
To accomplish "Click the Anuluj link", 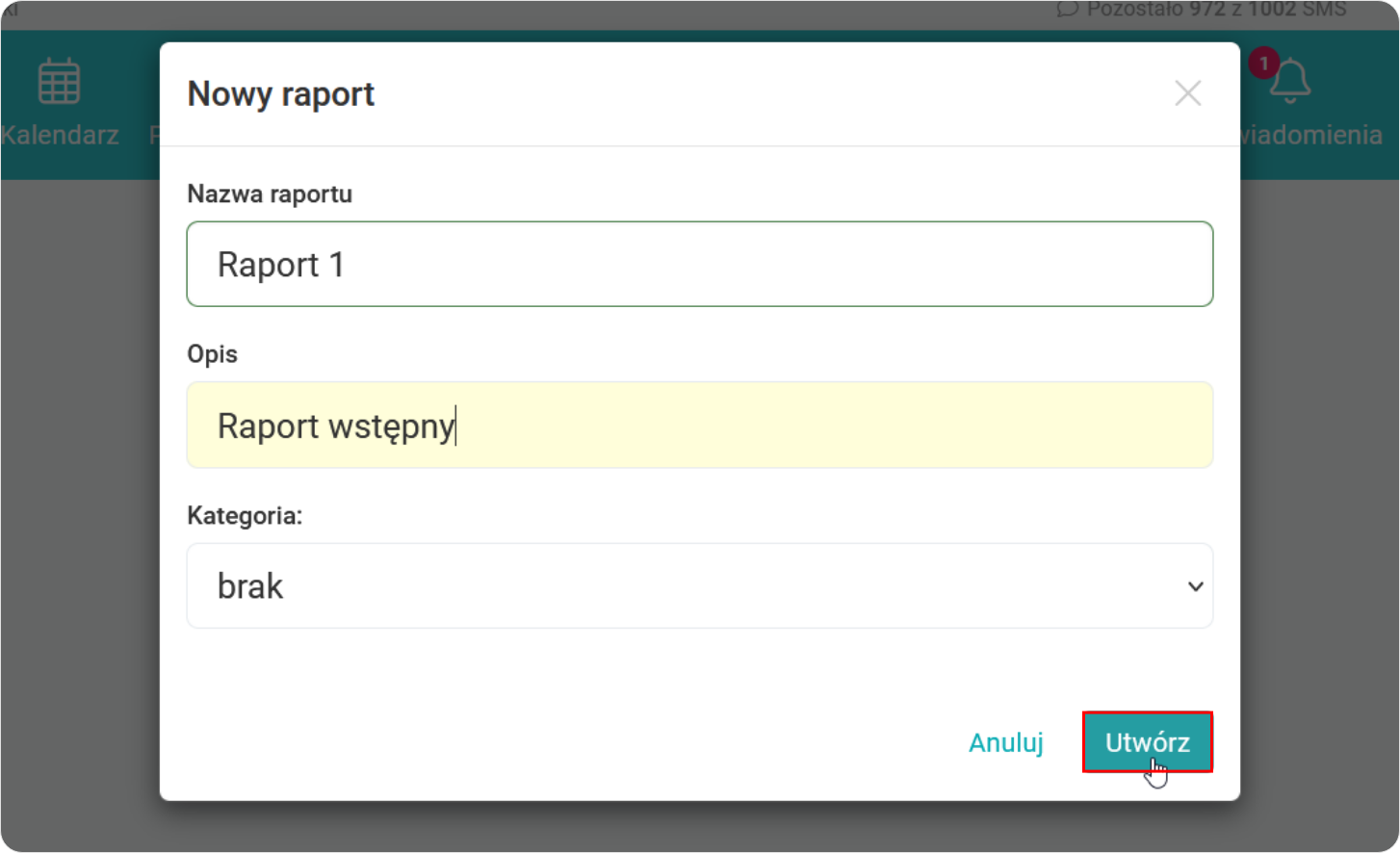I will coord(1006,742).
